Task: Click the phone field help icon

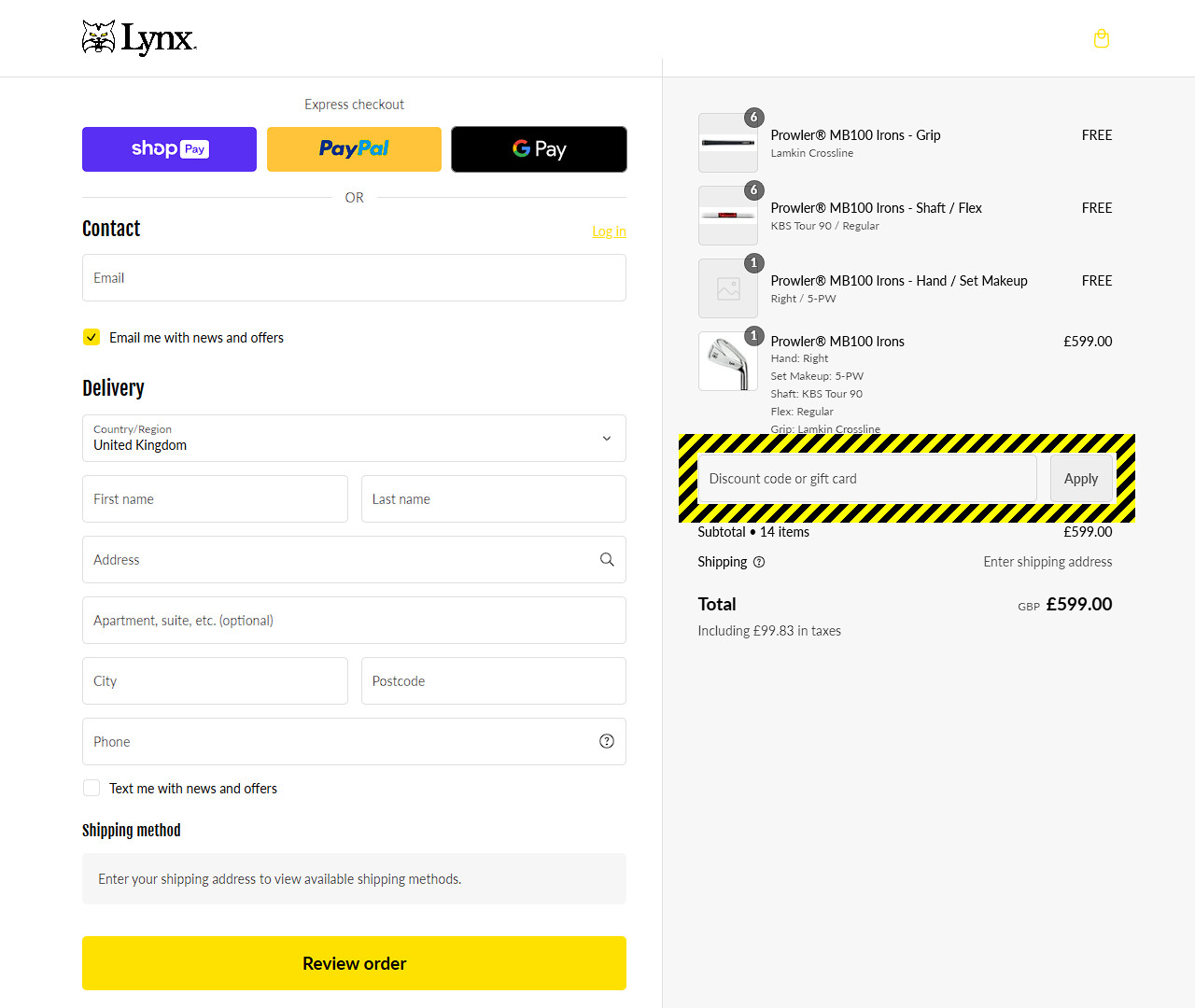Action: (607, 741)
